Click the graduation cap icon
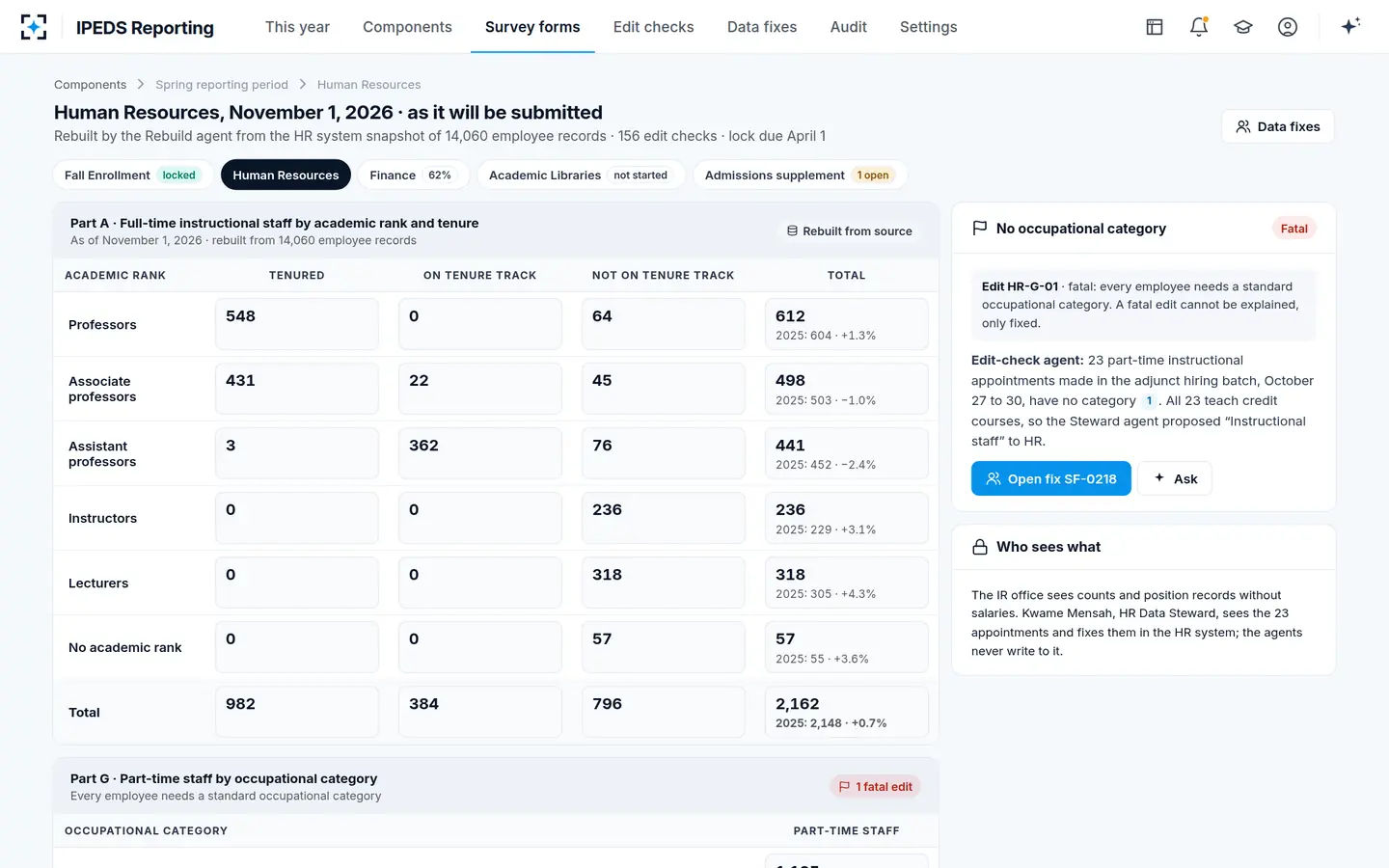 click(1243, 27)
